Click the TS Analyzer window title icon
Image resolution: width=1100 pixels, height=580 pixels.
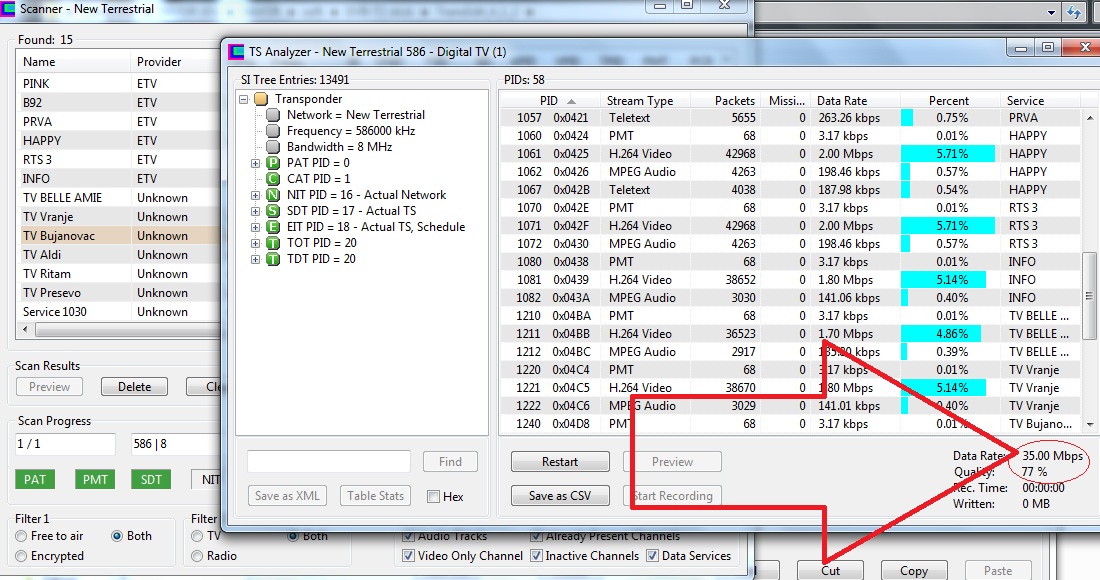237,52
